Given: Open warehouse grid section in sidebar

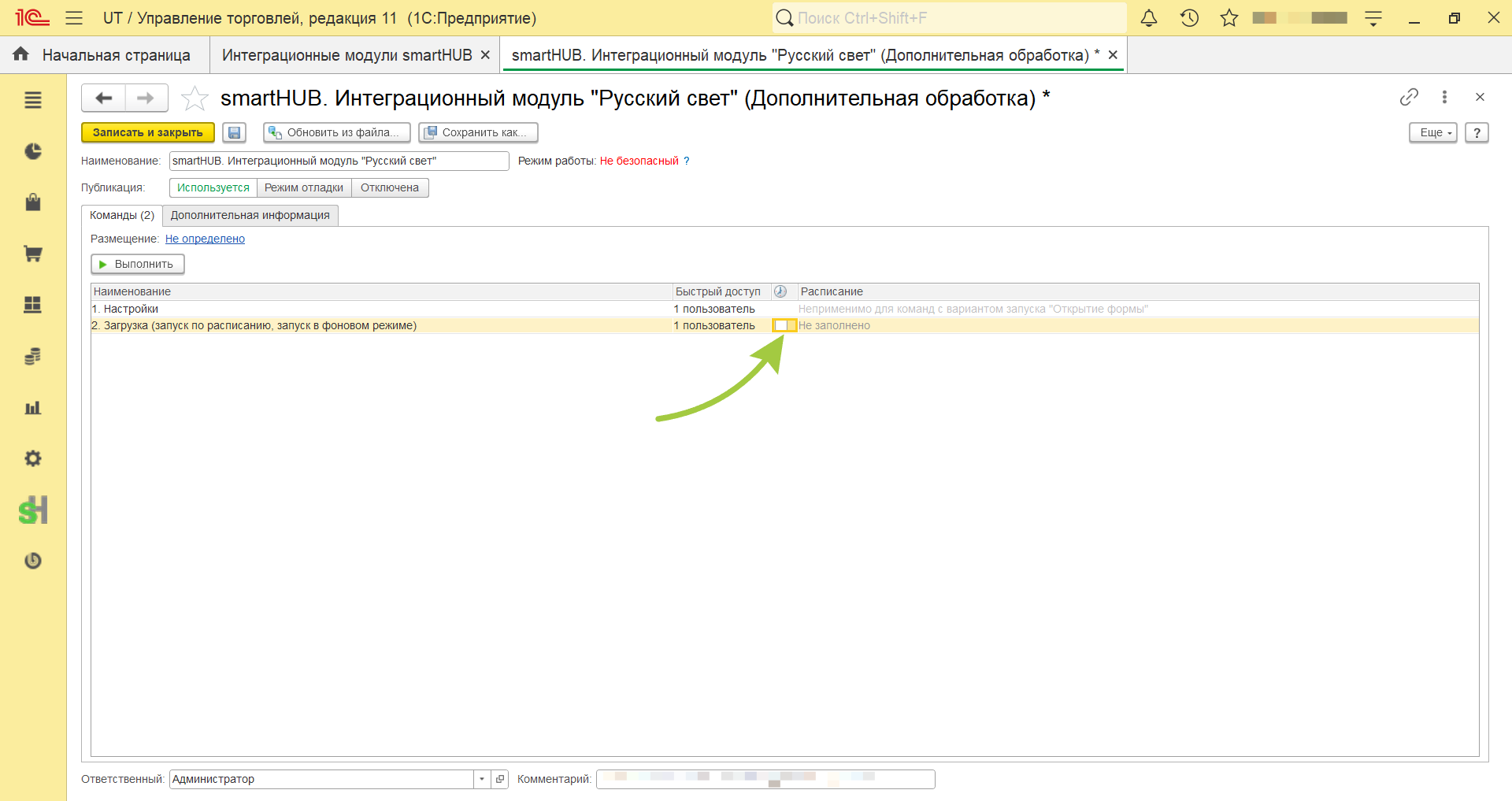Looking at the screenshot, I should click(x=33, y=305).
